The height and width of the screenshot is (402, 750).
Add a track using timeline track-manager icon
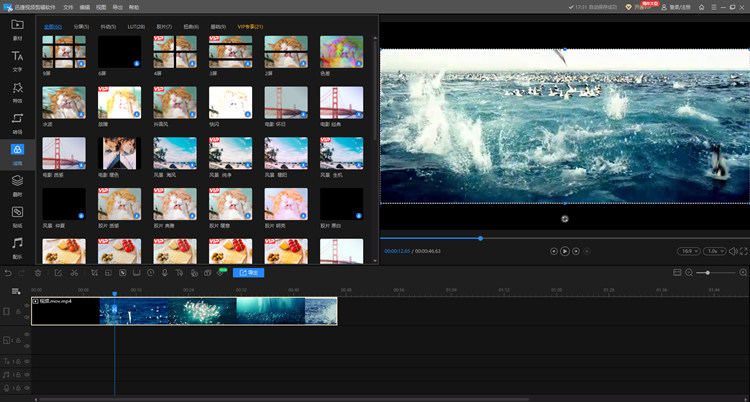pyautogui.click(x=16, y=291)
